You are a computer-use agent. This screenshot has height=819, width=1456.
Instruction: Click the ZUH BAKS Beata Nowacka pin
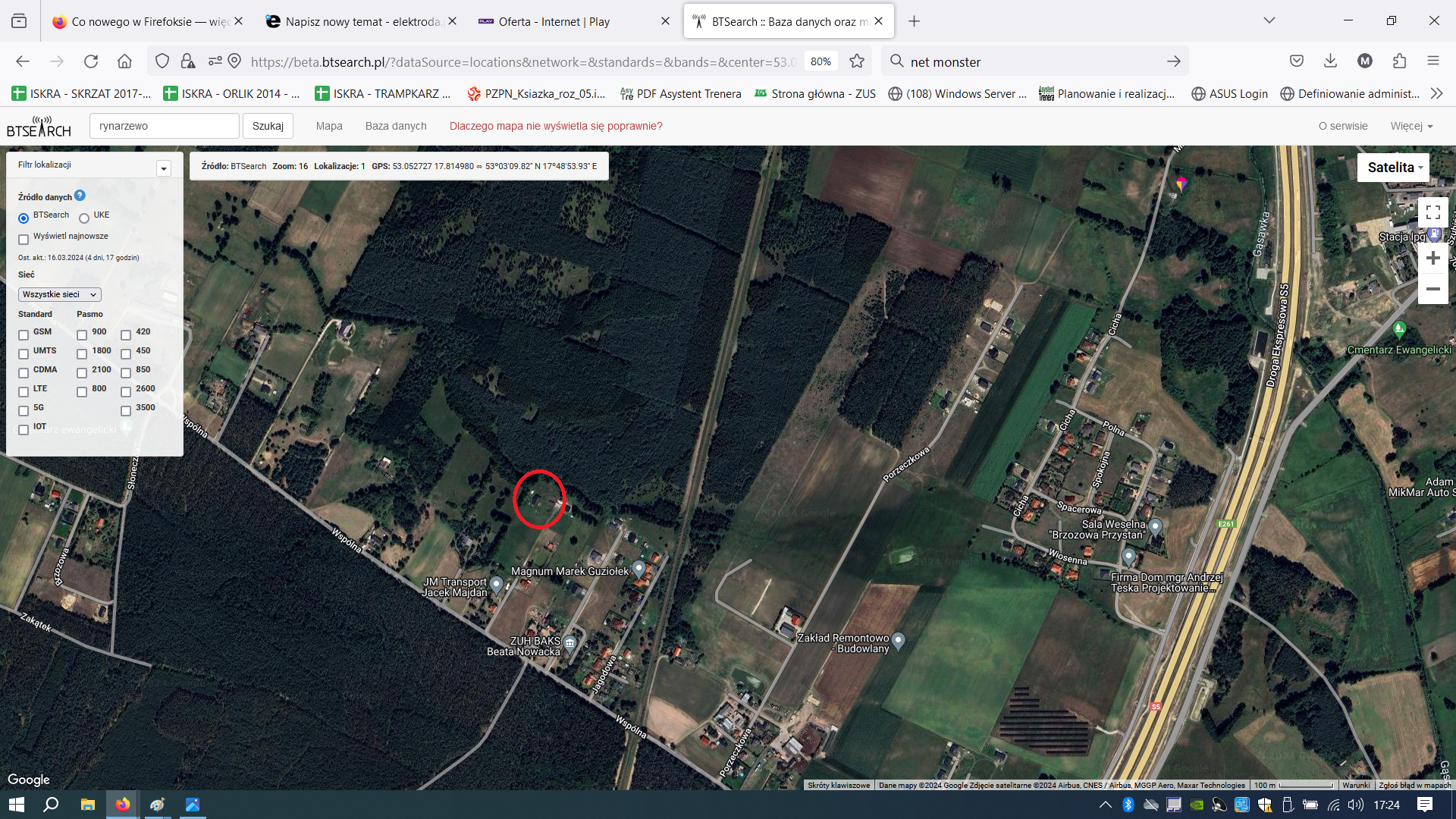click(570, 644)
